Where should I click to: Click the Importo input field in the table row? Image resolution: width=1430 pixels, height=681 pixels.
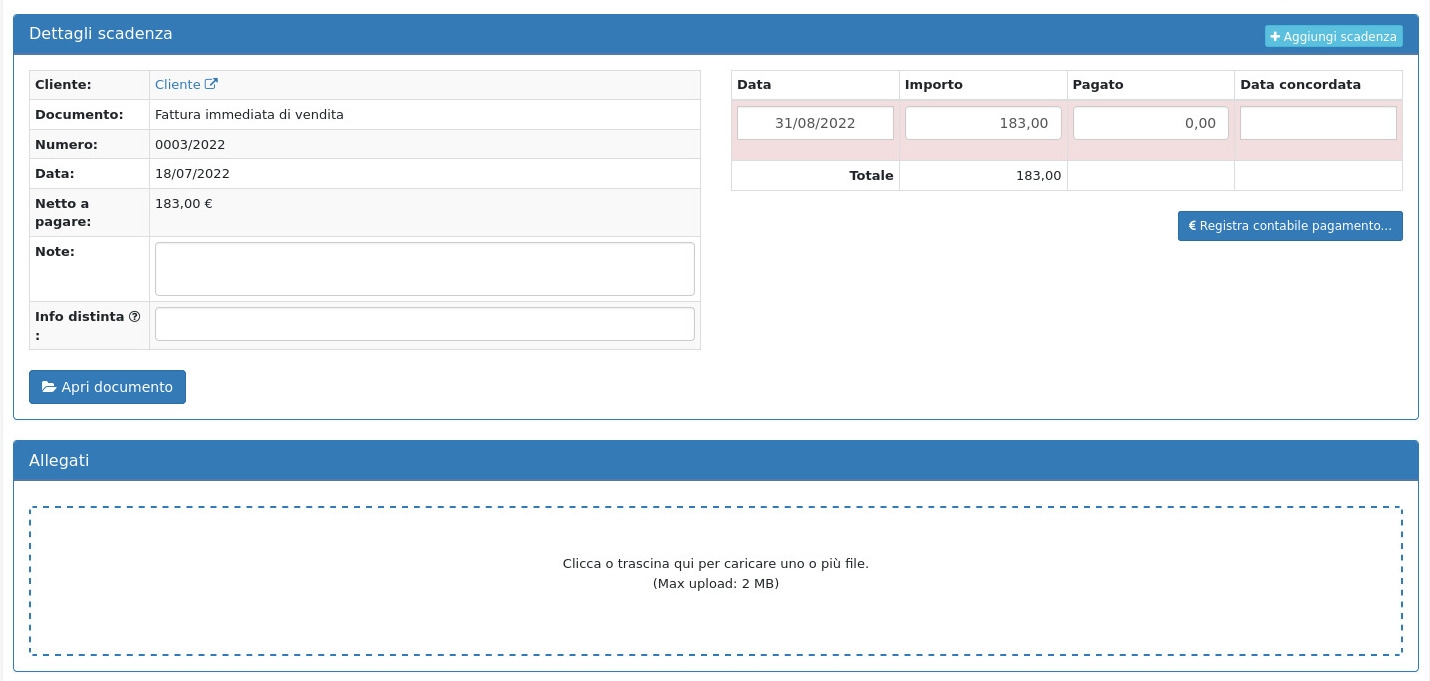982,123
